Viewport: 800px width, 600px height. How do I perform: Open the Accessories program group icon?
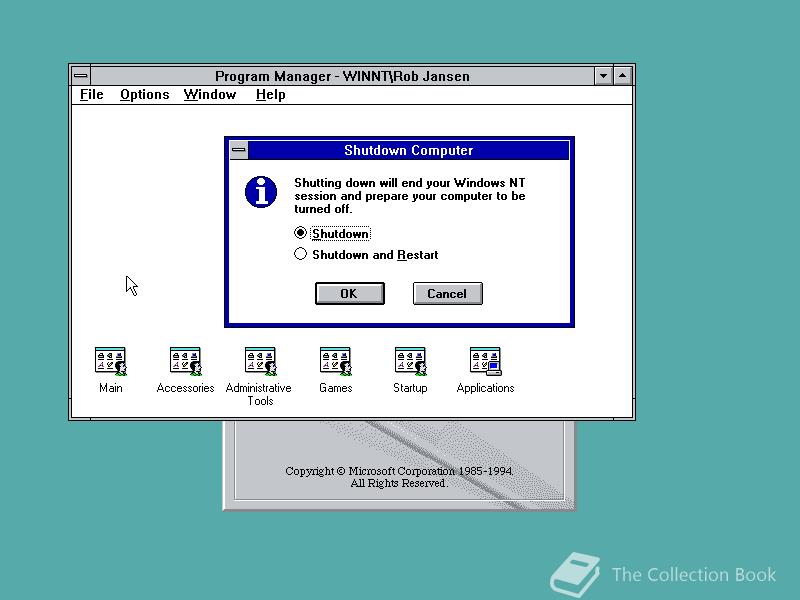point(185,361)
